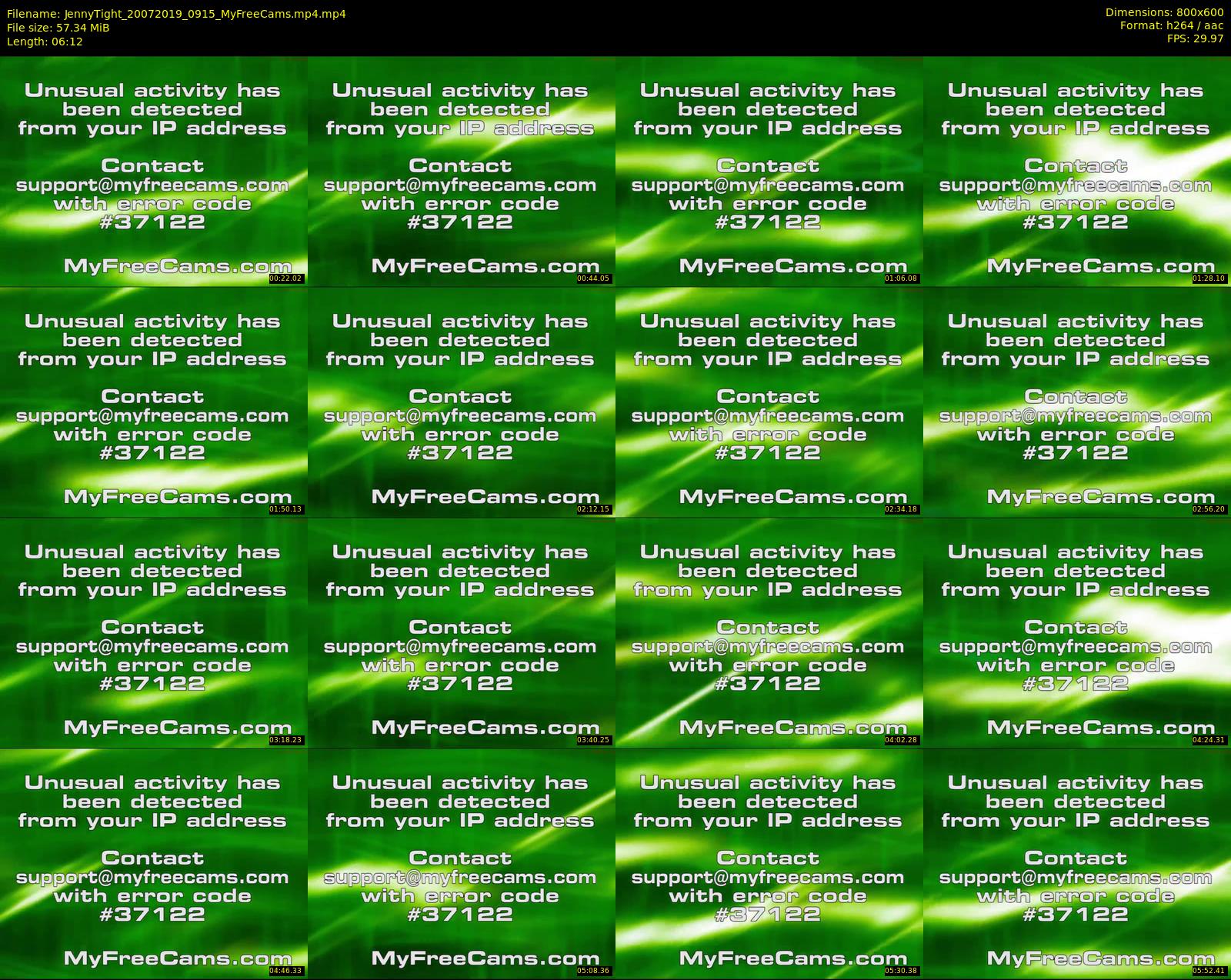View the thumbnail captured at 03:18:23
This screenshot has width=1231, height=980.
(154, 632)
